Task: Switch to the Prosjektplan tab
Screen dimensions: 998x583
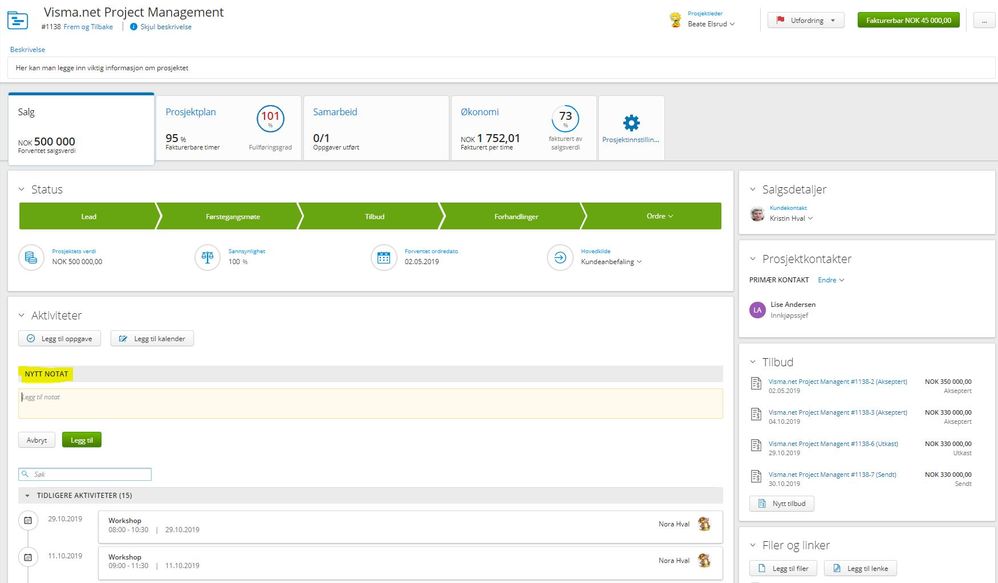Action: (228, 128)
